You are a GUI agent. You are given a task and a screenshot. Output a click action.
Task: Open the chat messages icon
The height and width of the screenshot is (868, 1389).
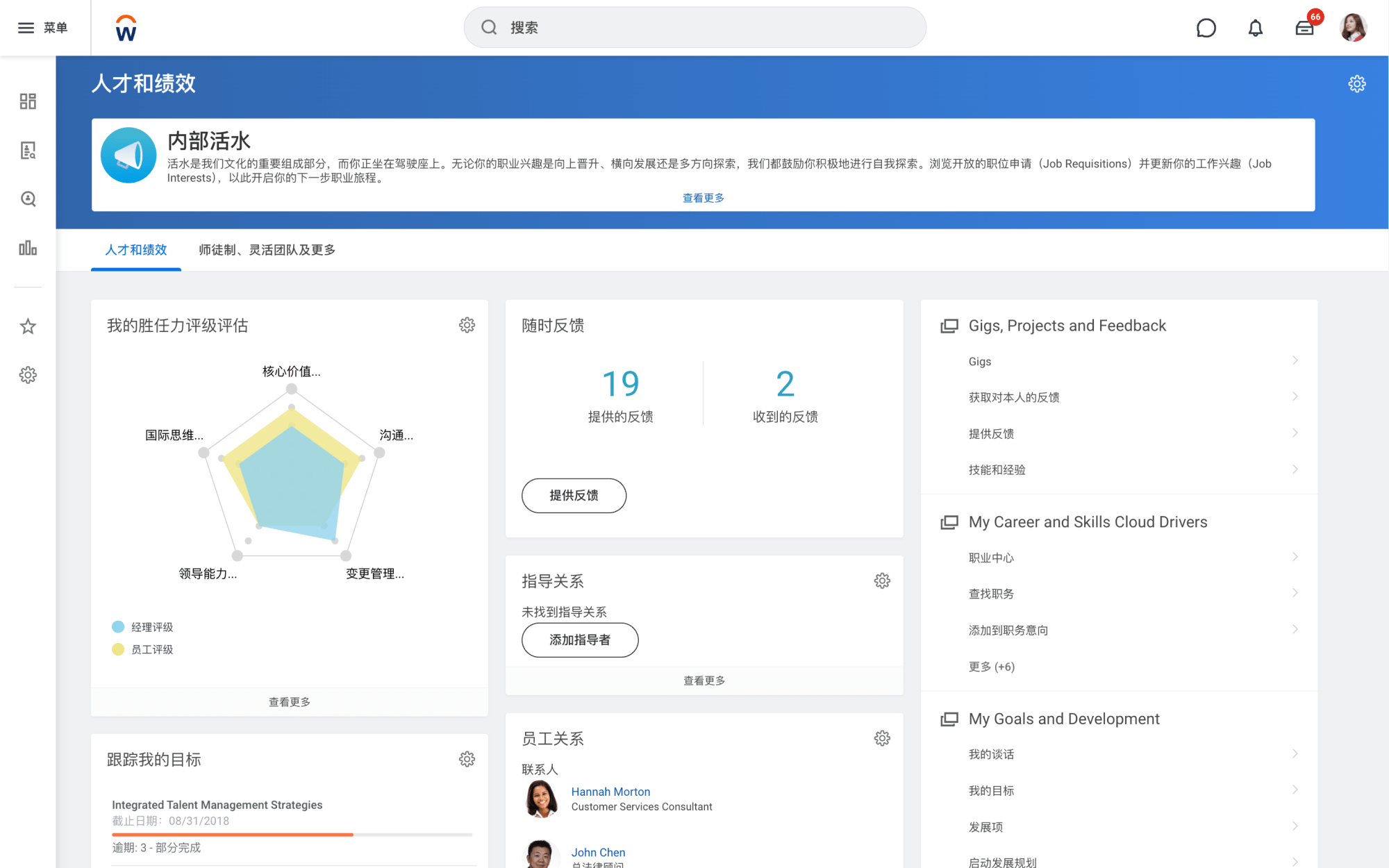click(1206, 28)
